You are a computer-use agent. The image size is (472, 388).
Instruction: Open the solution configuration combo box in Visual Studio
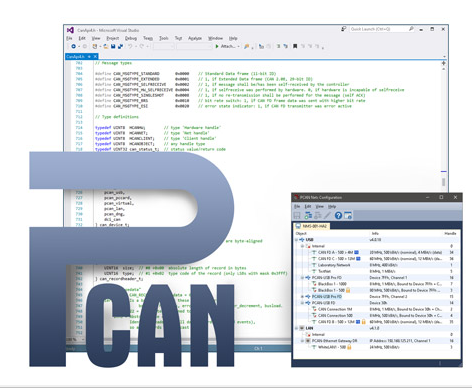pos(163,46)
